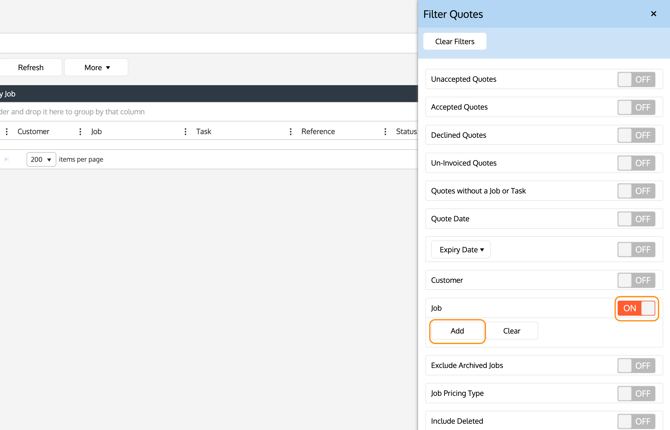Viewport: 670px width, 430px height.
Task: Switch on the Quote Date filter
Action: (x=636, y=219)
